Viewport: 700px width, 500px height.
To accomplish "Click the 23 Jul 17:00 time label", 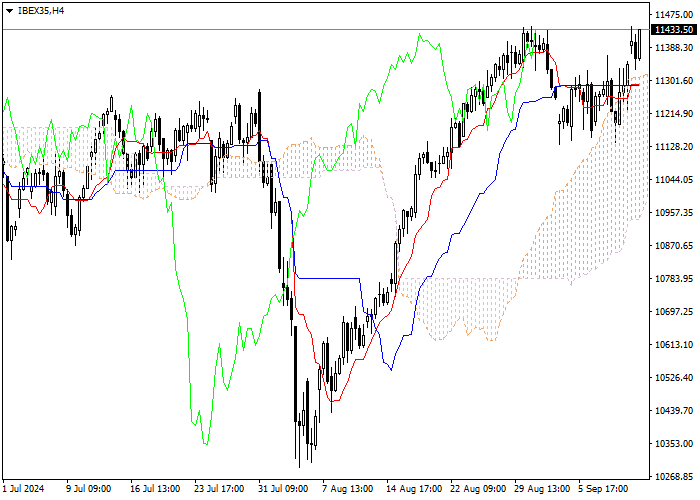I will [219, 489].
